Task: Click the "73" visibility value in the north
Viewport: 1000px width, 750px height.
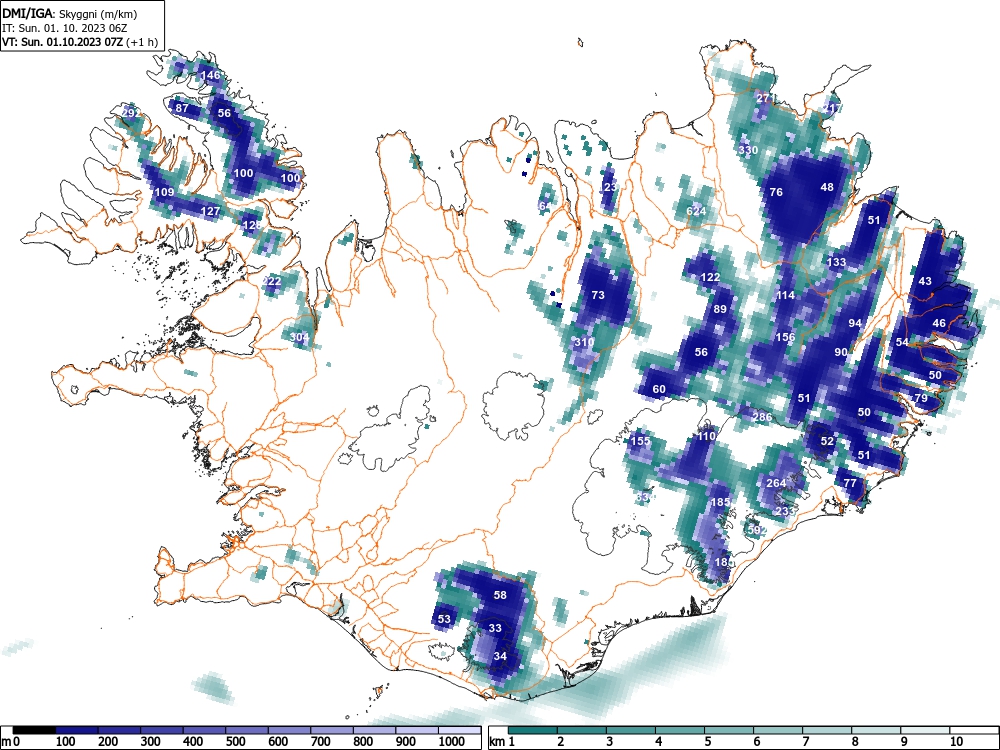Action: (x=598, y=295)
